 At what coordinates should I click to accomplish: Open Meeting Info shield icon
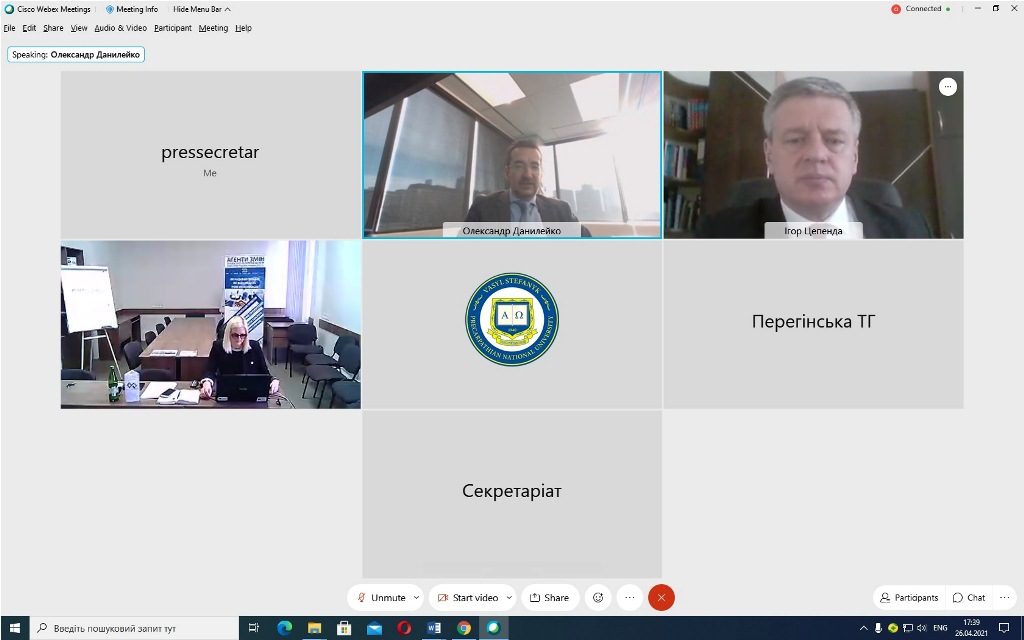coord(110,9)
